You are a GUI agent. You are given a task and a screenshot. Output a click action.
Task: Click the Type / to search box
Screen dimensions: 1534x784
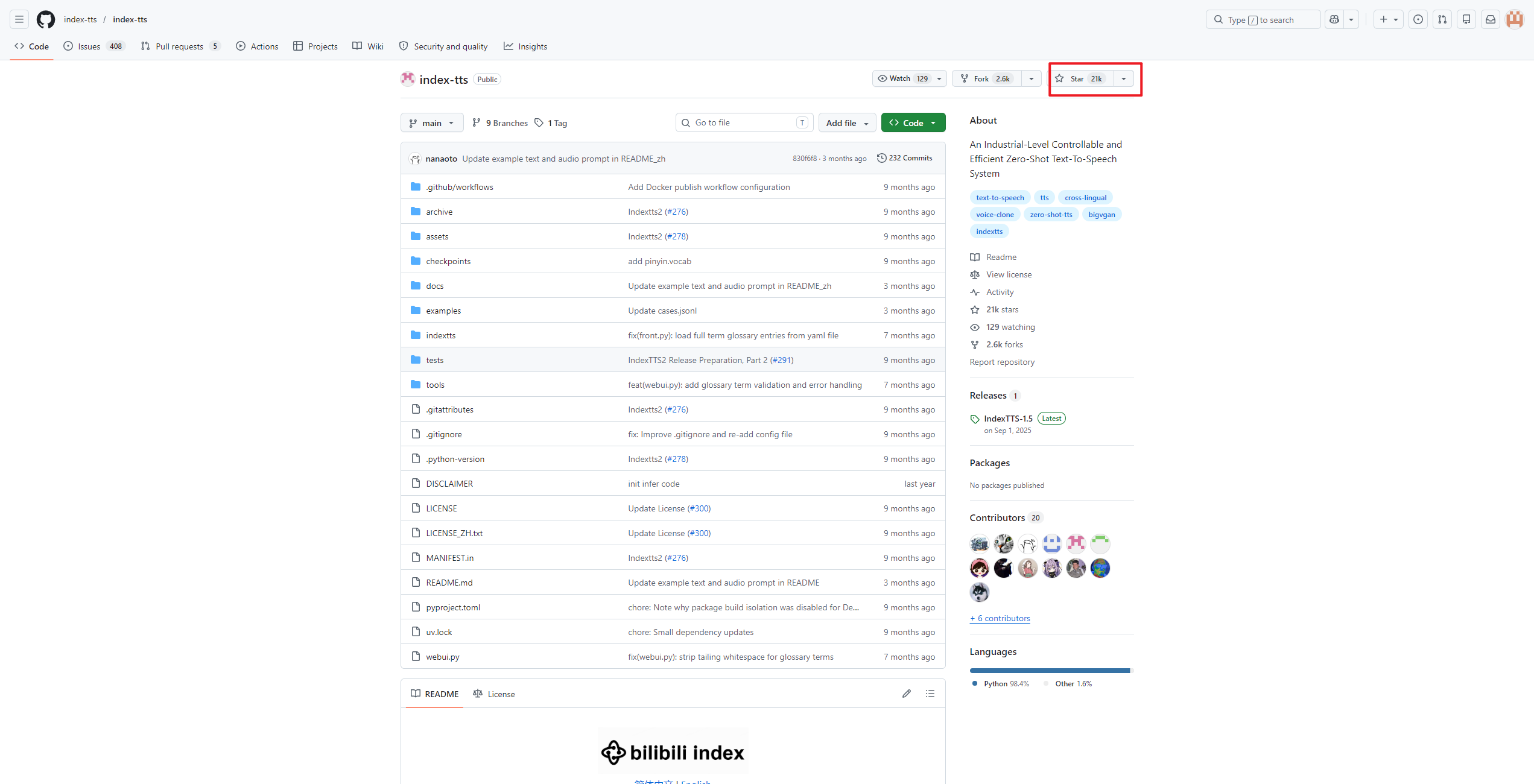click(x=1263, y=19)
